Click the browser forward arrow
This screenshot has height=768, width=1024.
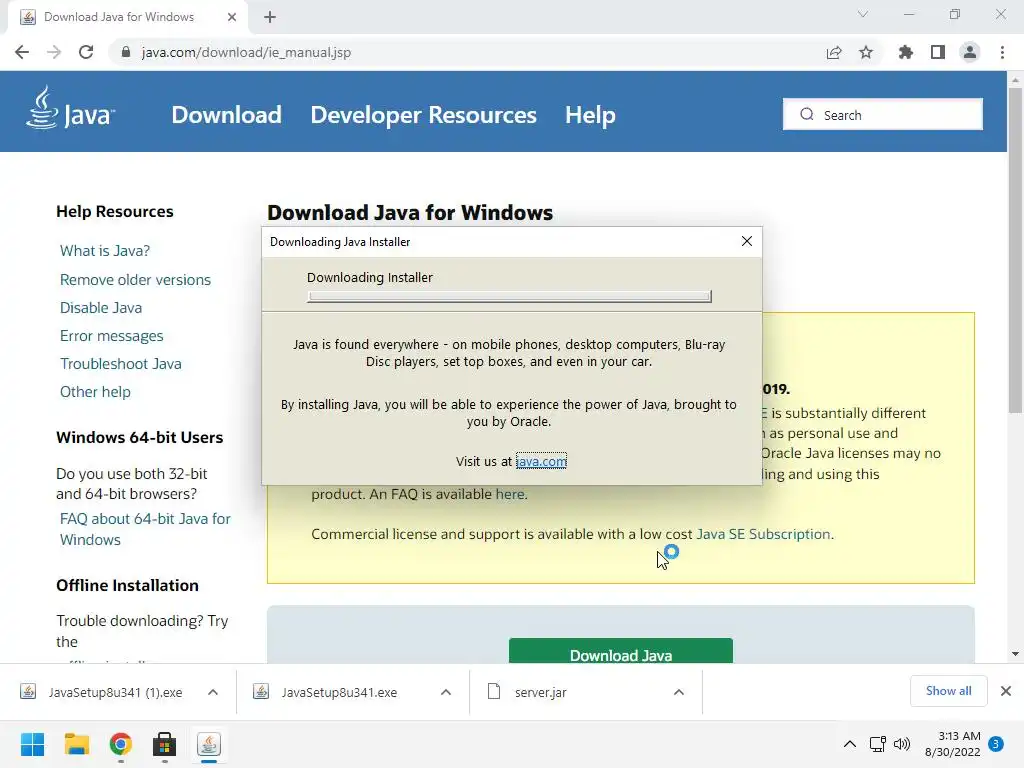coord(54,52)
